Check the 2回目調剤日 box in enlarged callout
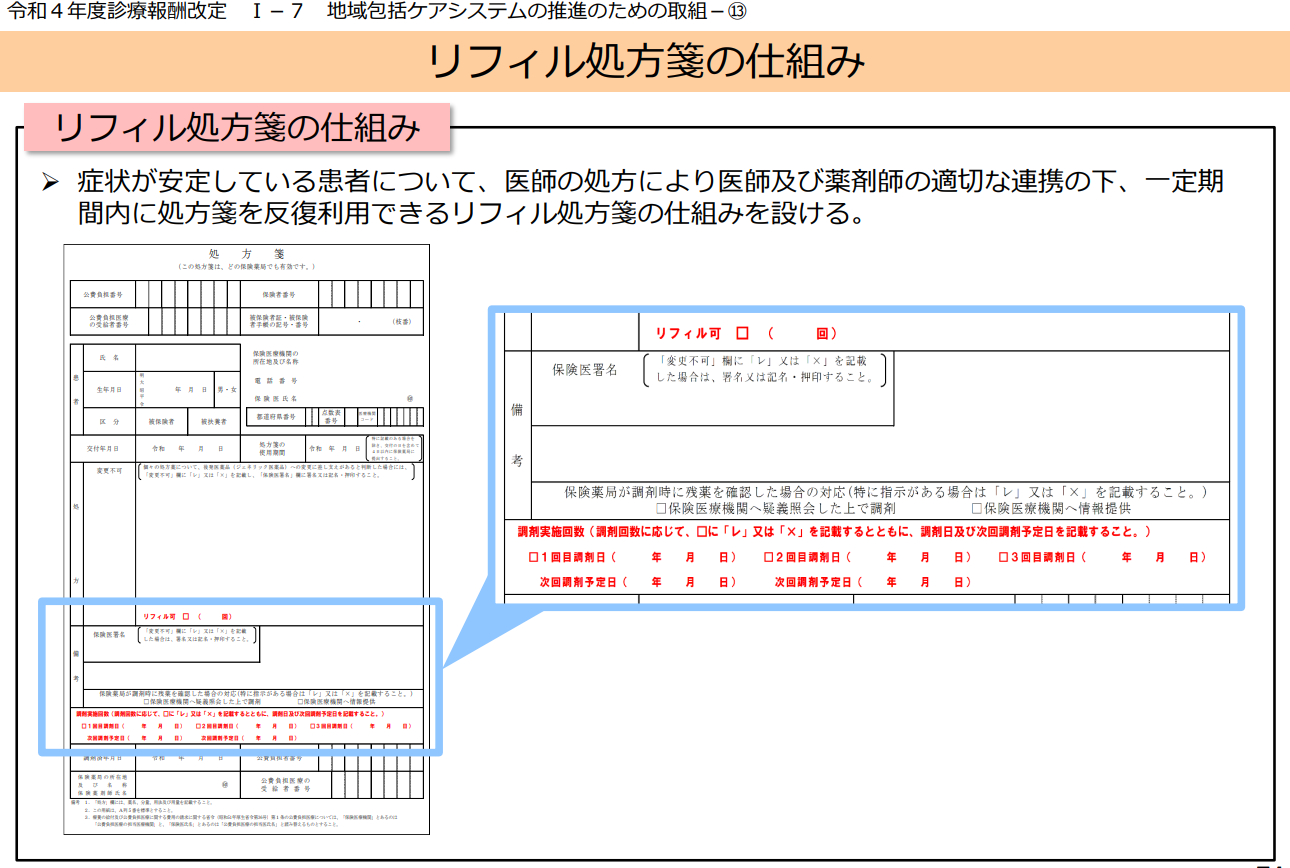 (769, 557)
